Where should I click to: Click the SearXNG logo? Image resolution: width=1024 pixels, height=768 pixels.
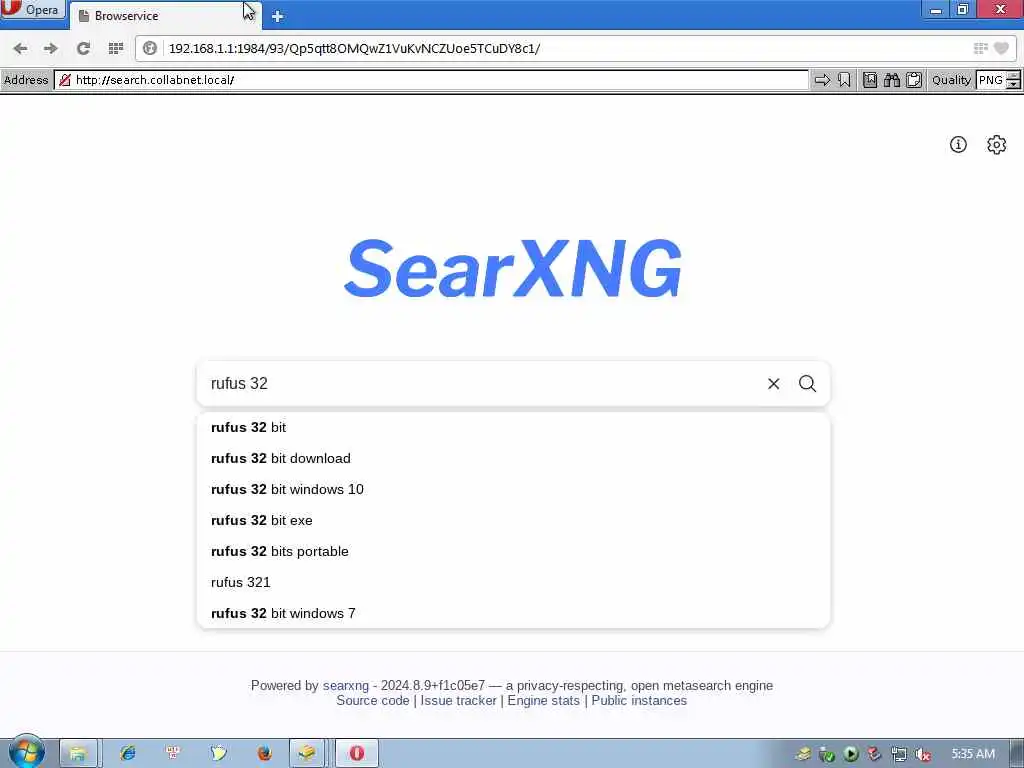point(513,268)
